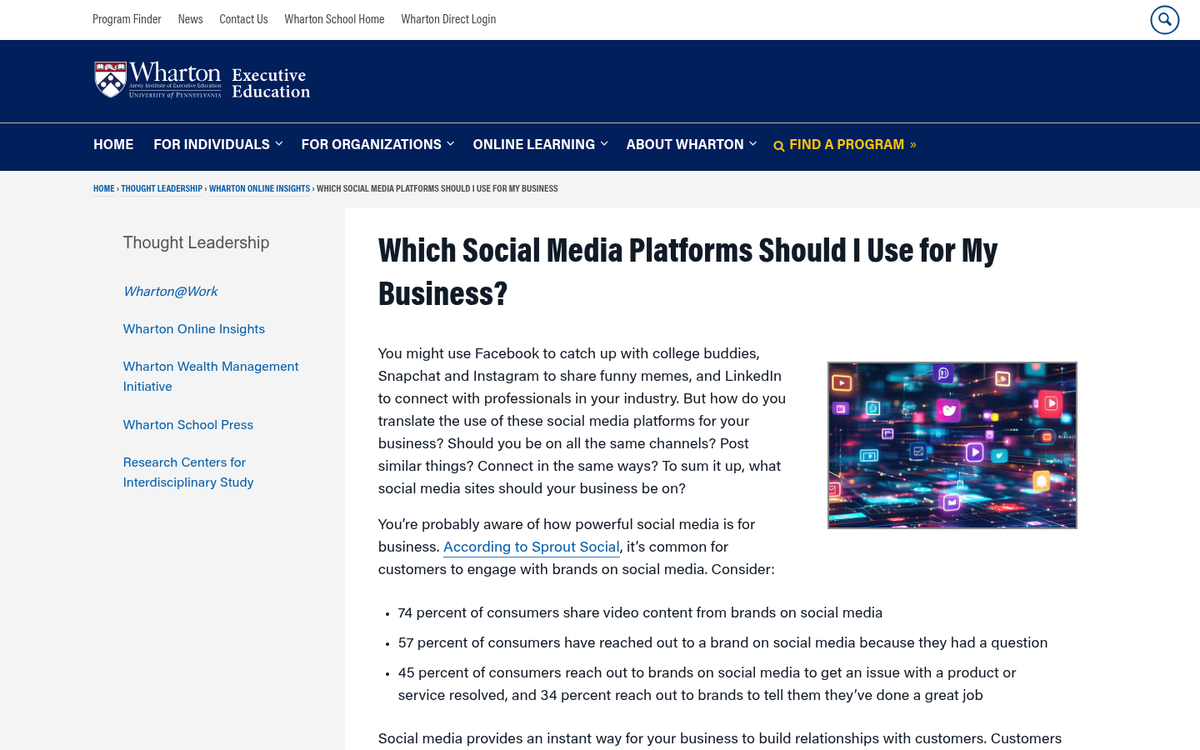This screenshot has width=1200, height=750.
Task: Open the Program Finder menu item
Action: point(127,19)
